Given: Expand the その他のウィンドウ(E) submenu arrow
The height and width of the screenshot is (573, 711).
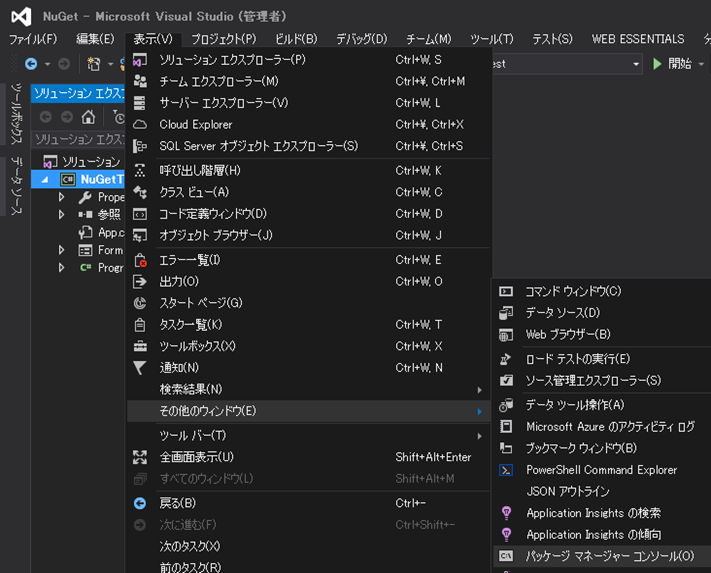Looking at the screenshot, I should point(479,412).
